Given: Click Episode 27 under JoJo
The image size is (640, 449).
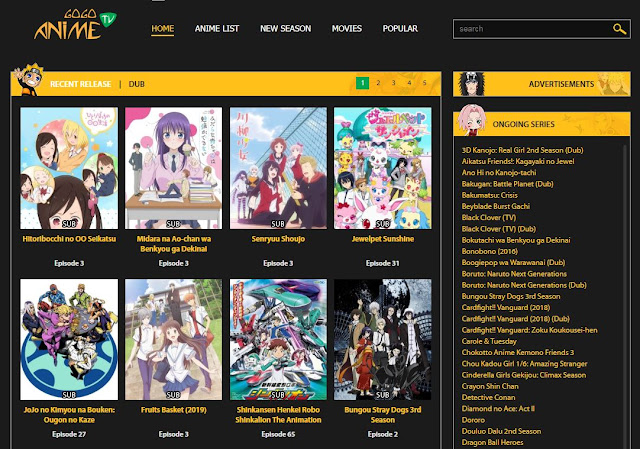Looking at the screenshot, I should tap(69, 434).
